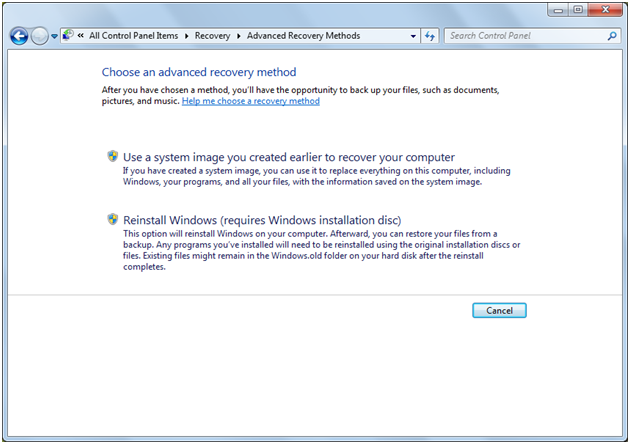The width and height of the screenshot is (630, 444).
Task: Click shield icon beside system image option
Action: (x=112, y=156)
